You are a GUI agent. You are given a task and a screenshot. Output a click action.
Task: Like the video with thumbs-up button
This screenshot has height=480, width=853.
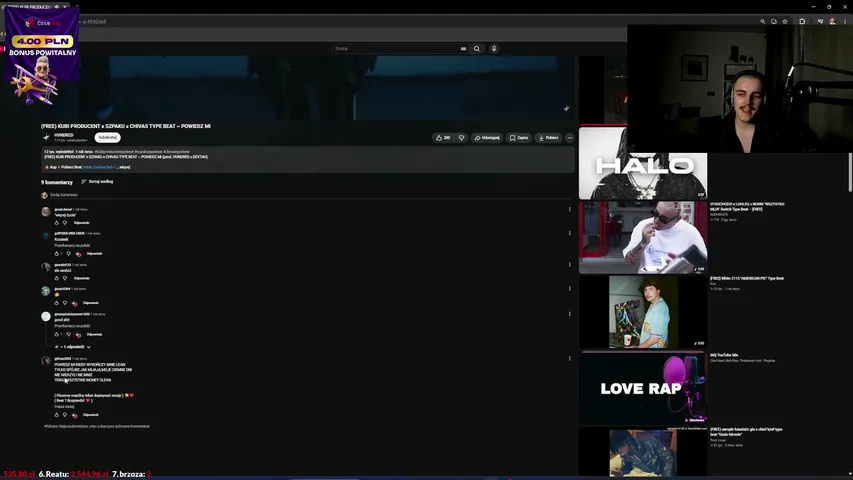[443, 138]
